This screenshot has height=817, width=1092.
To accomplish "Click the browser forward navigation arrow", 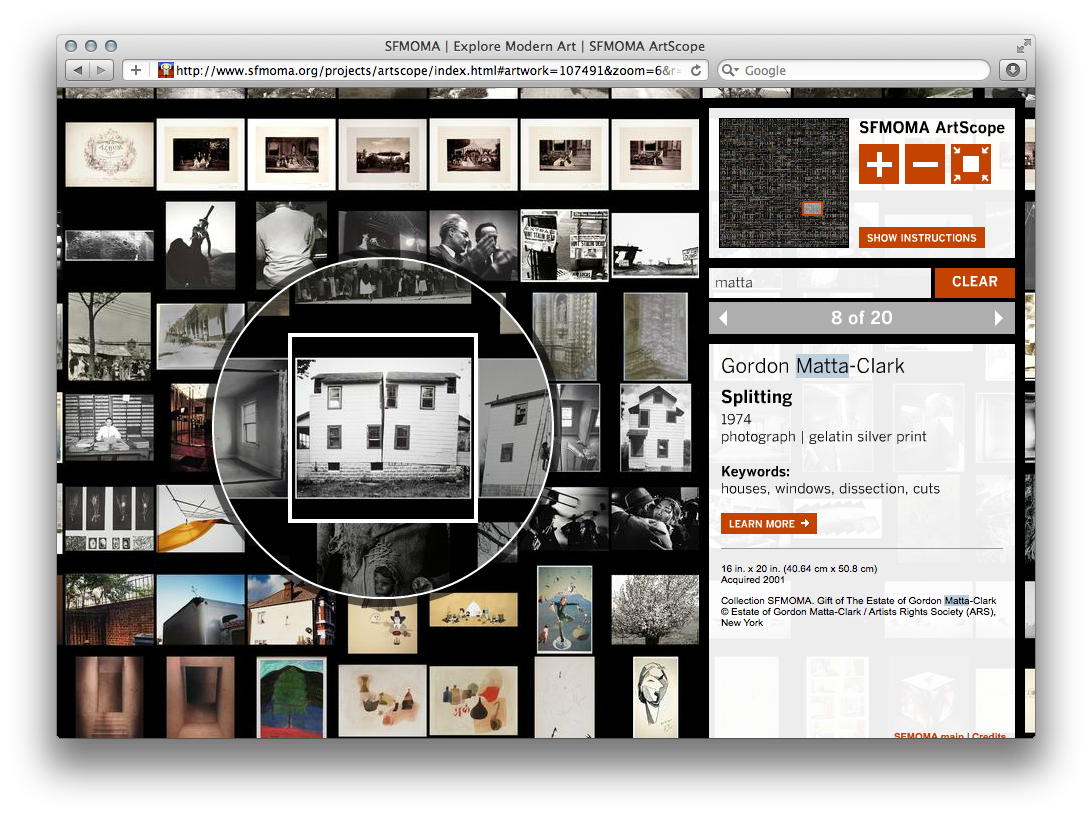I will point(100,70).
